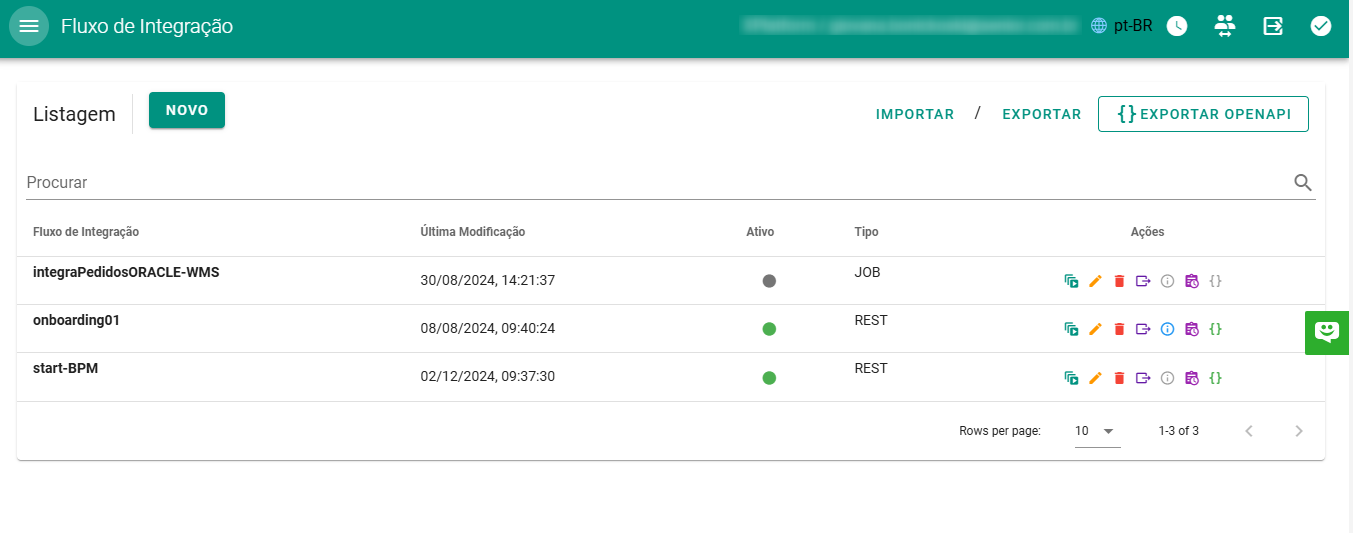Export integraPedidosORACLE-WMS with purple arrow icon
Screen dimensions: 1353x533
(x=1143, y=281)
